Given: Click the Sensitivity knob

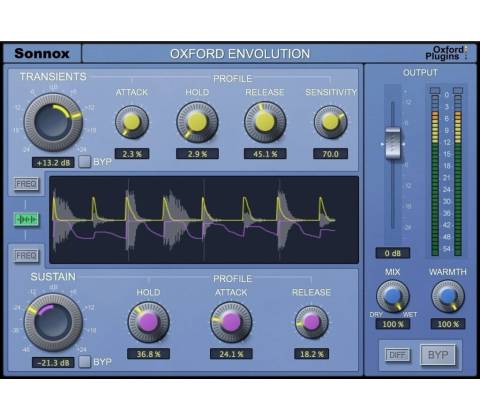Looking at the screenshot, I should tap(330, 122).
